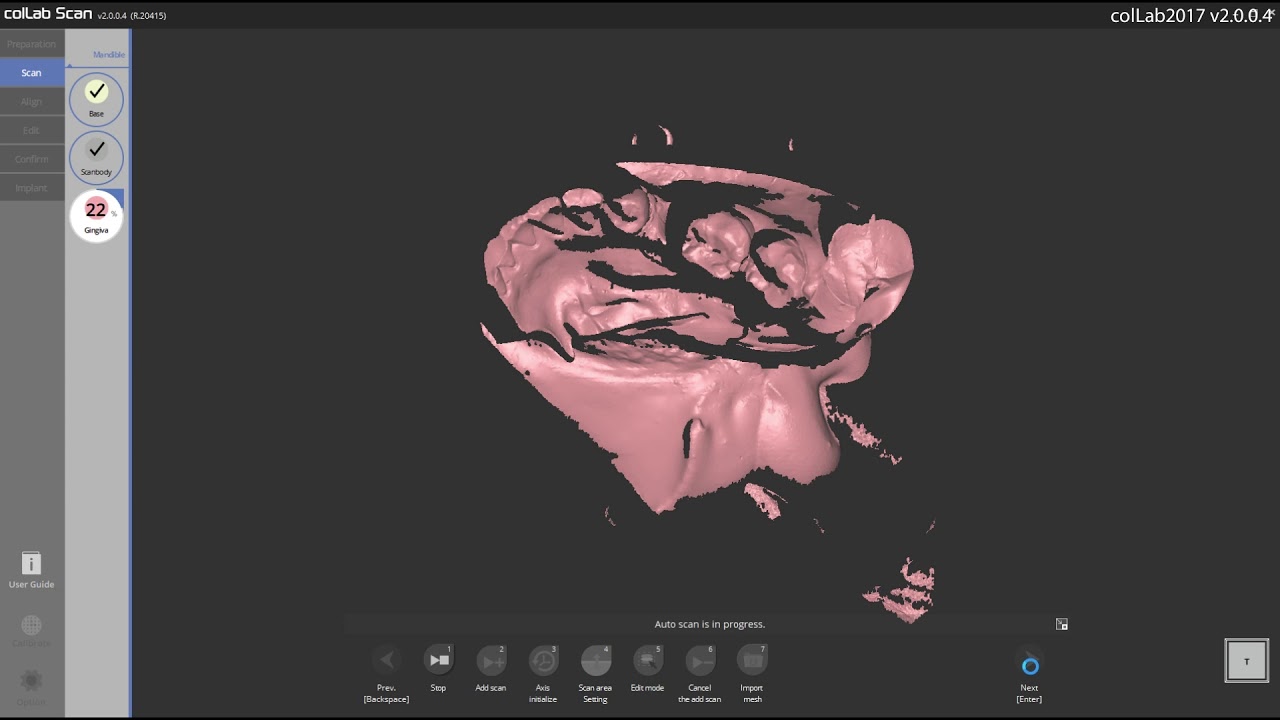This screenshot has width=1280, height=720.
Task: Open the Import mesh tool
Action: click(752, 660)
